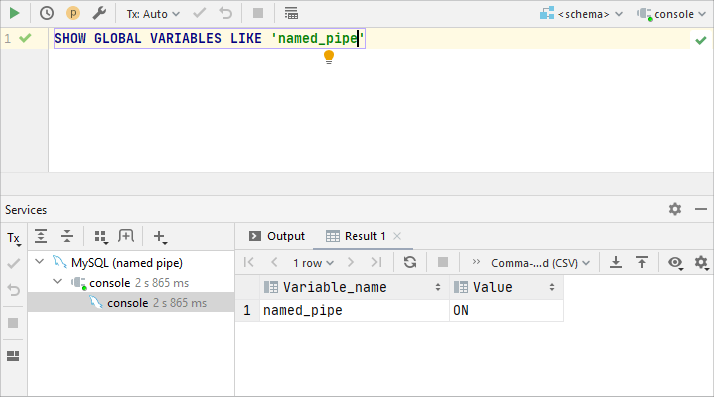714x397 pixels.
Task: Go to first page of results
Action: coord(249,262)
